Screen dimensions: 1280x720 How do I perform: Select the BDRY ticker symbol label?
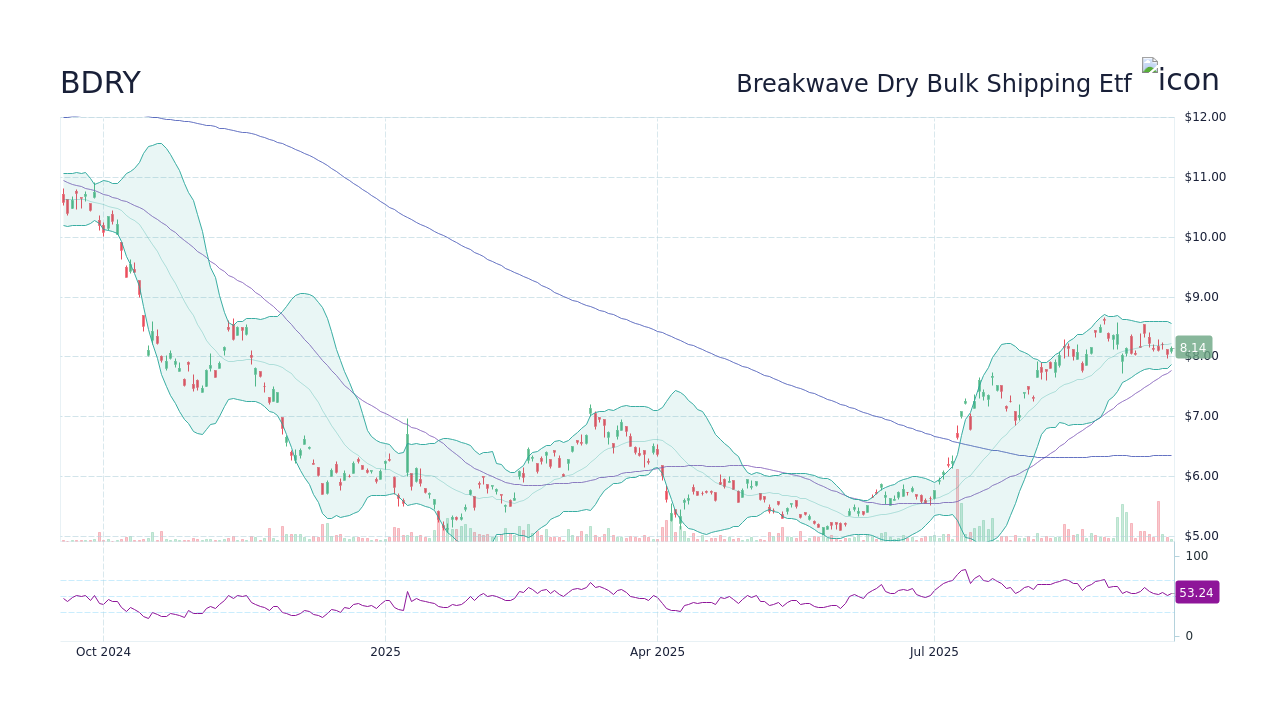click(x=99, y=83)
